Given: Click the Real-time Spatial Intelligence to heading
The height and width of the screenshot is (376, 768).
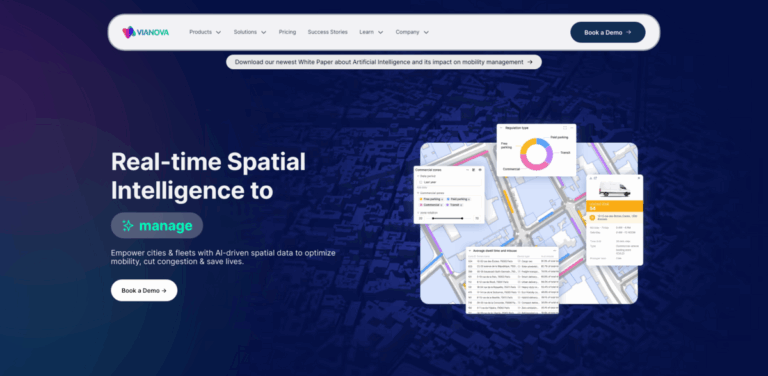Looking at the screenshot, I should (x=208, y=176).
